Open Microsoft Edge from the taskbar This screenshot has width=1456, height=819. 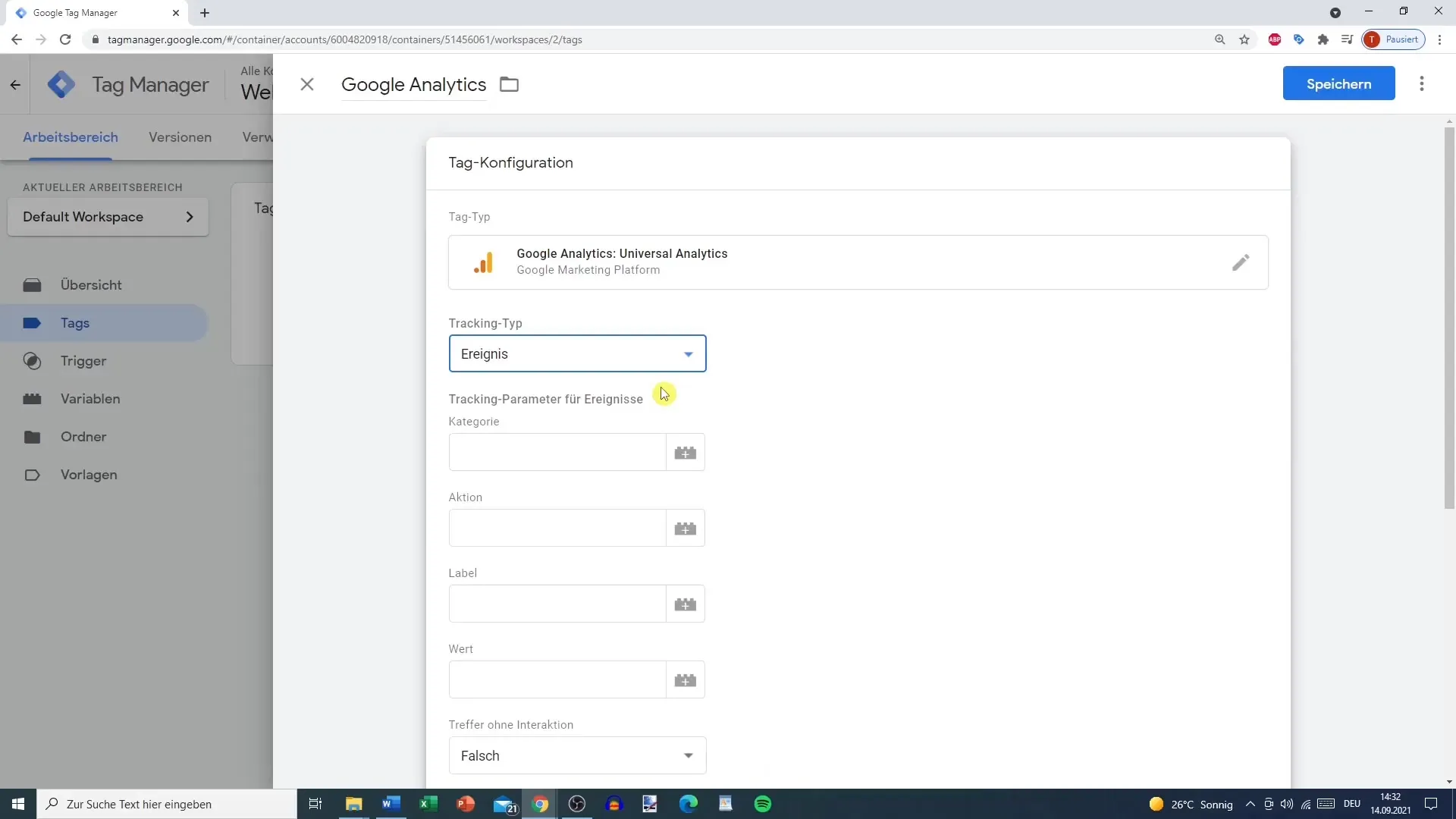[689, 804]
